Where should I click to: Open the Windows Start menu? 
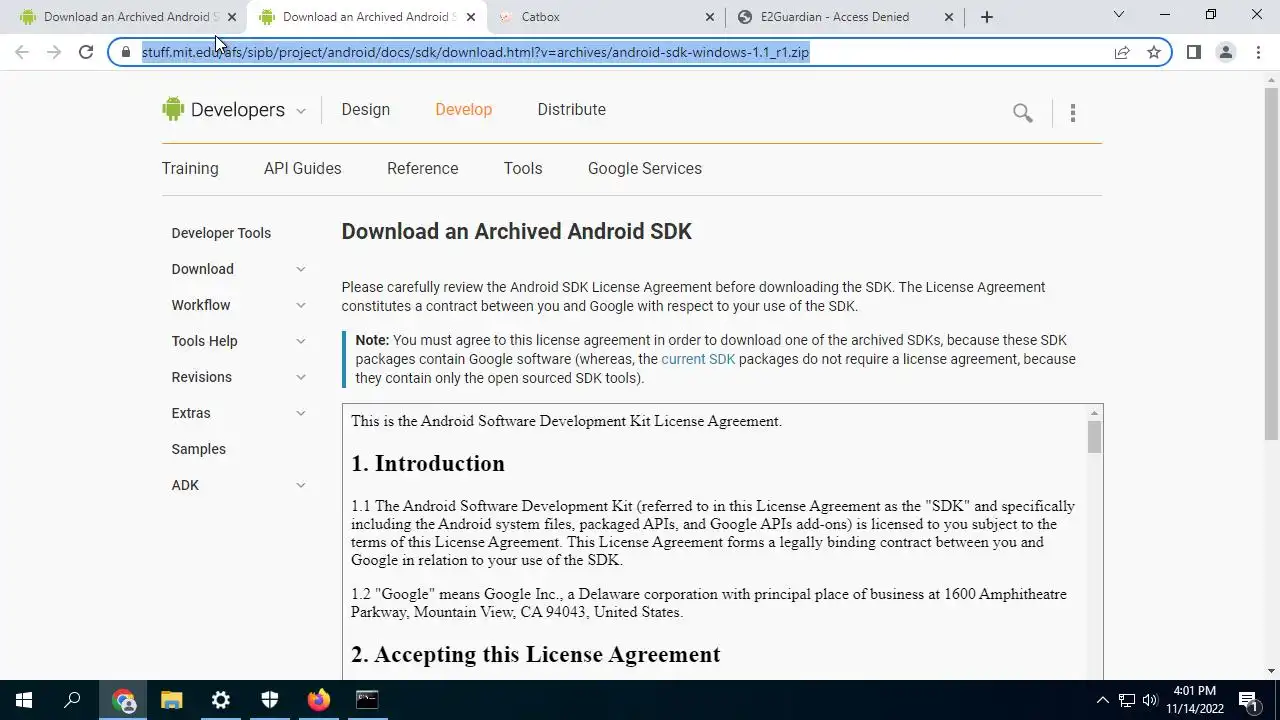coord(24,700)
